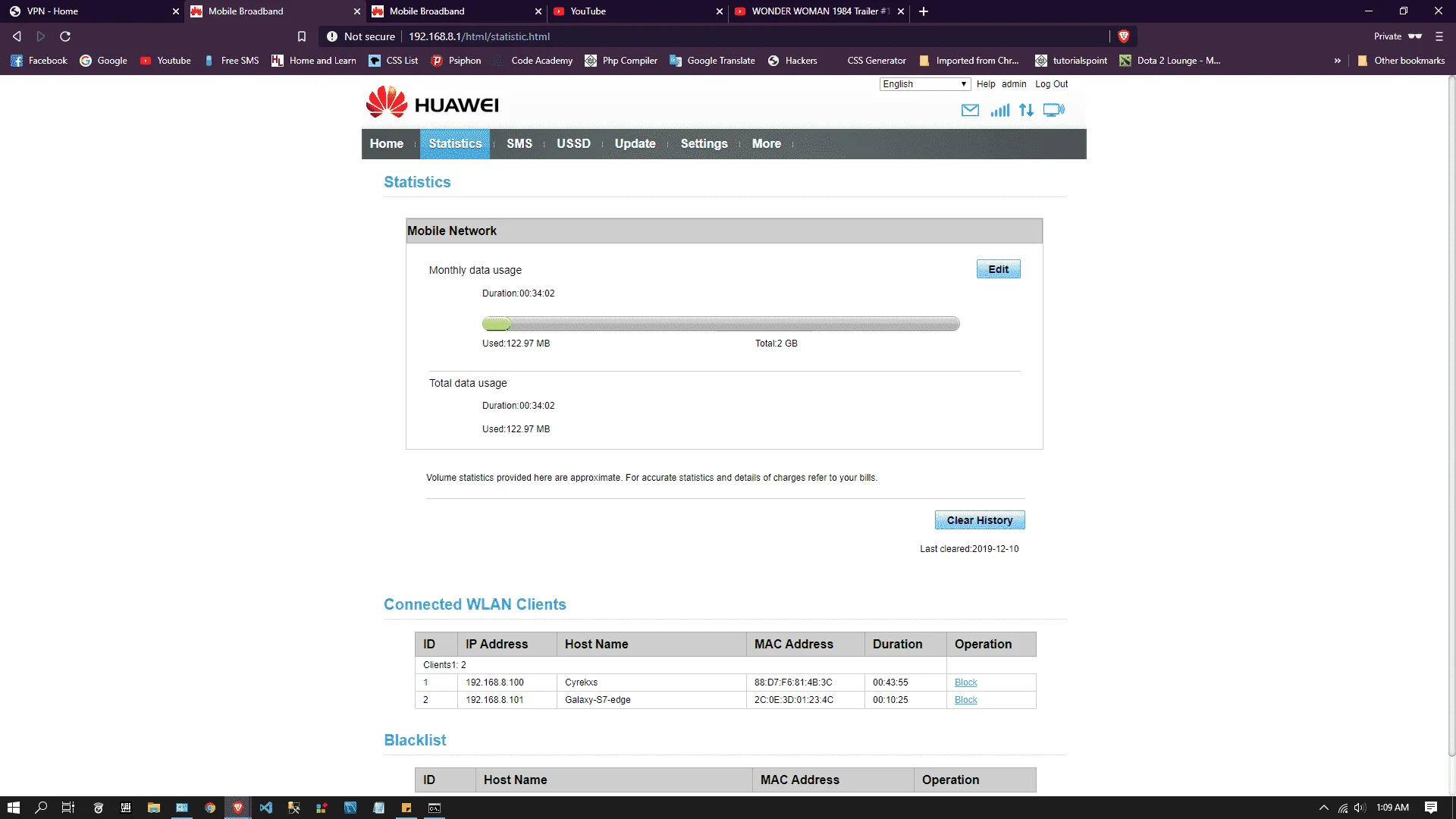This screenshot has width=1456, height=819.
Task: Open Home in router navigation
Action: pos(387,144)
